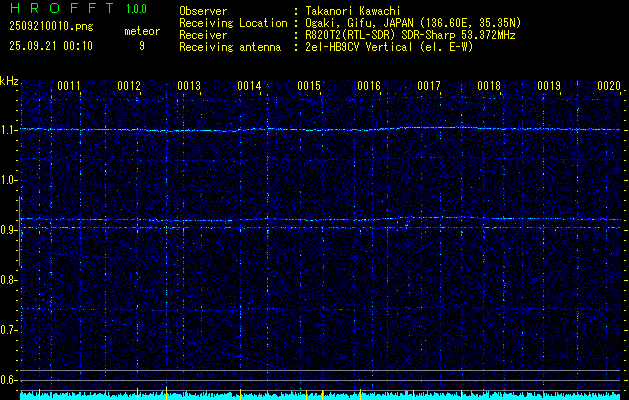The height and width of the screenshot is (400, 629).
Task: Click the 0011 time marker
Action: click(x=69, y=87)
